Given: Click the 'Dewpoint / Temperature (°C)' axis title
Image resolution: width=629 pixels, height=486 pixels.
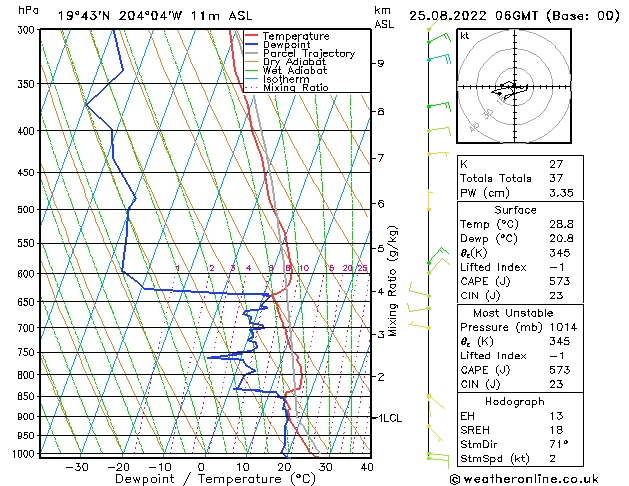Looking at the screenshot, I should pos(215,479).
